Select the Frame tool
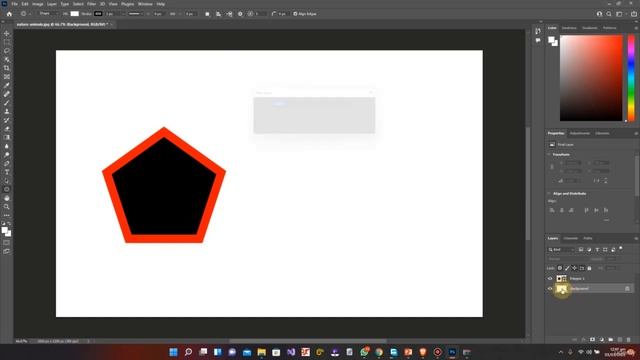Screen dimensions: 640x360 (7, 77)
